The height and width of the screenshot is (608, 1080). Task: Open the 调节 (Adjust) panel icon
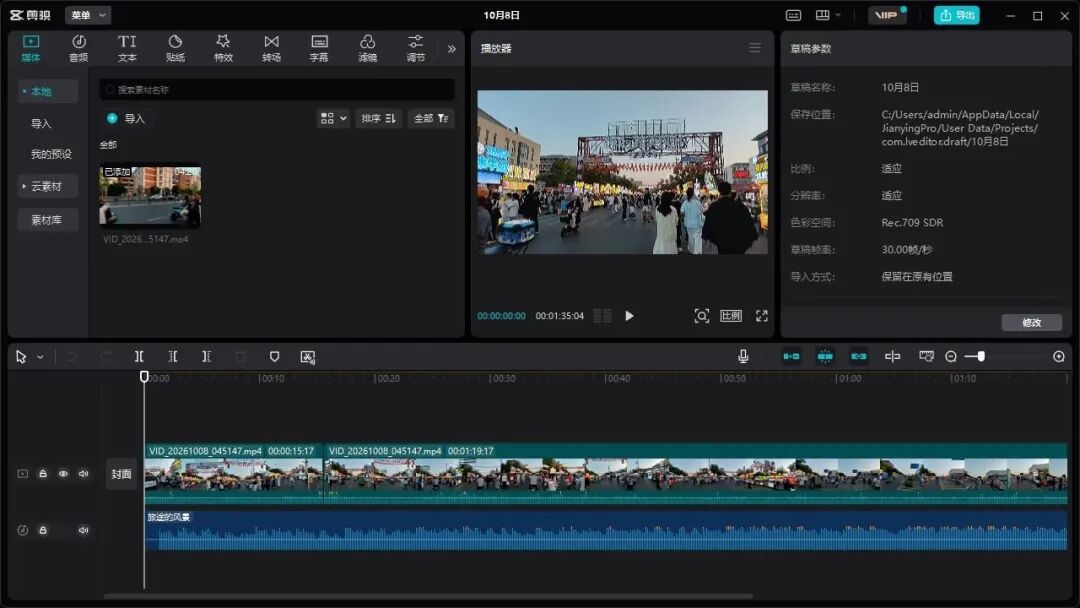click(x=415, y=48)
